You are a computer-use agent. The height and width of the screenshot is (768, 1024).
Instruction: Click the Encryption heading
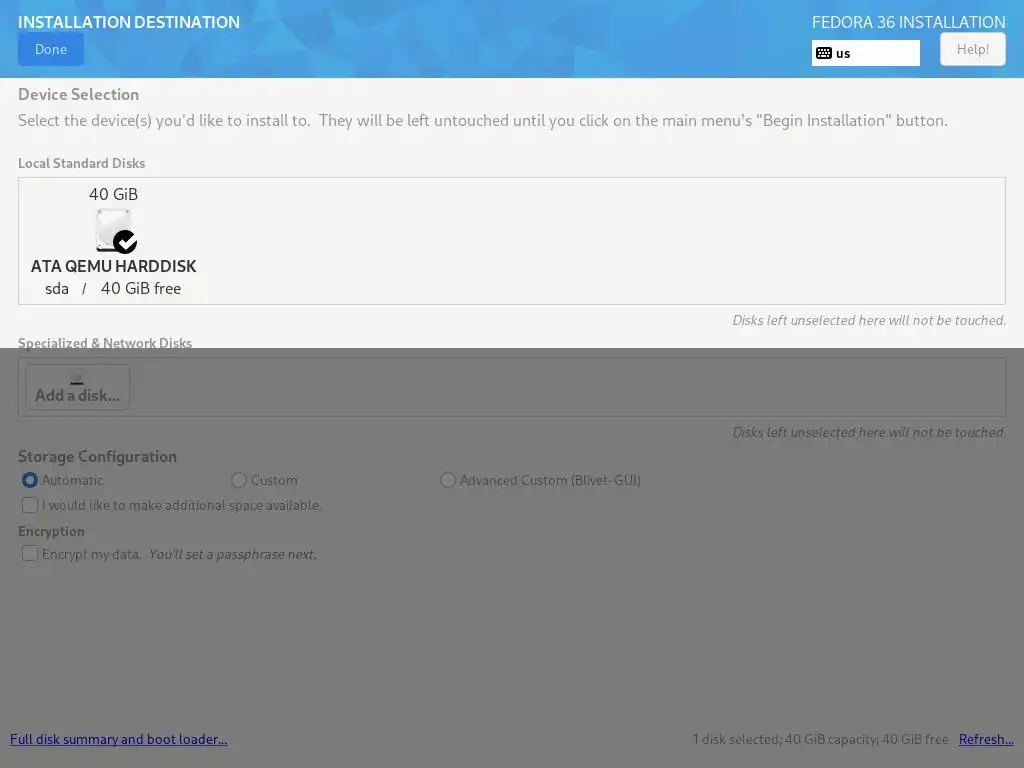click(51, 532)
